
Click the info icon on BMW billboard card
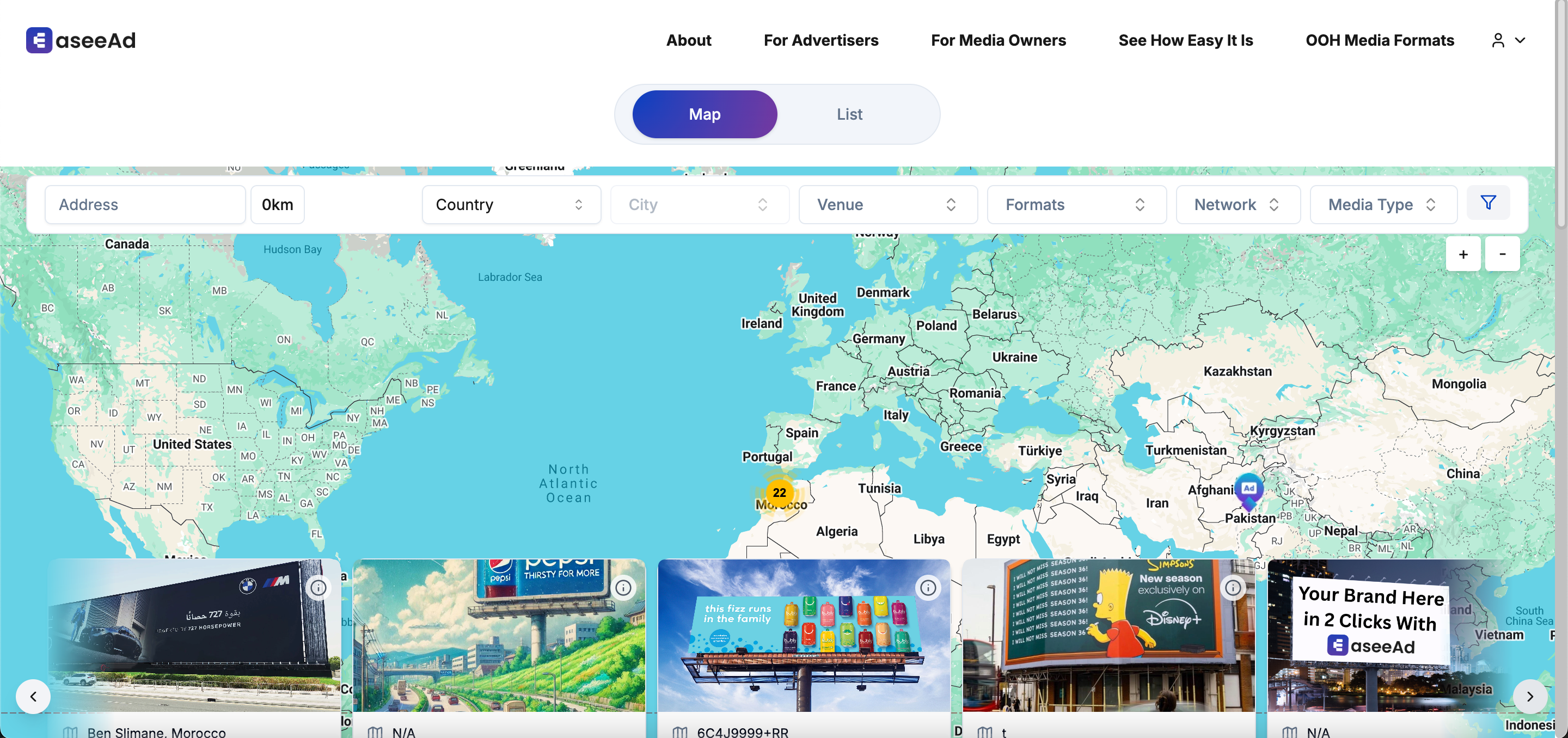click(x=318, y=588)
